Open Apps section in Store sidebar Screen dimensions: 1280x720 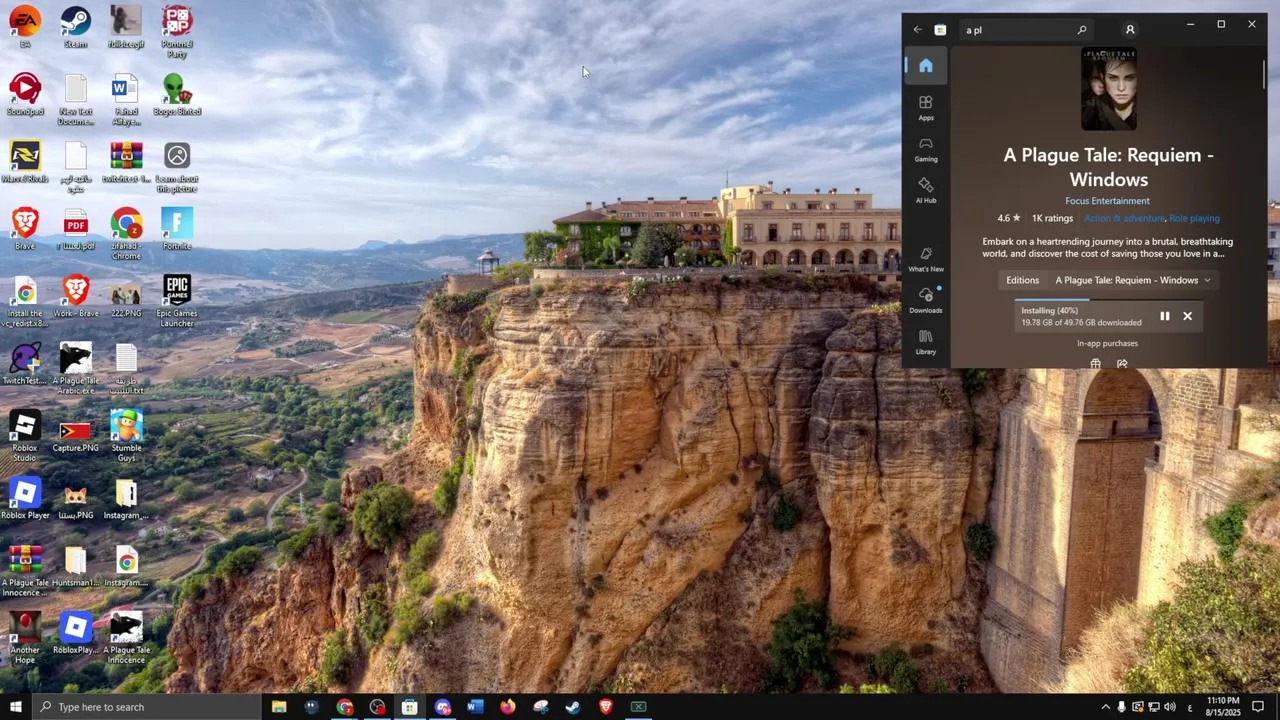point(926,108)
